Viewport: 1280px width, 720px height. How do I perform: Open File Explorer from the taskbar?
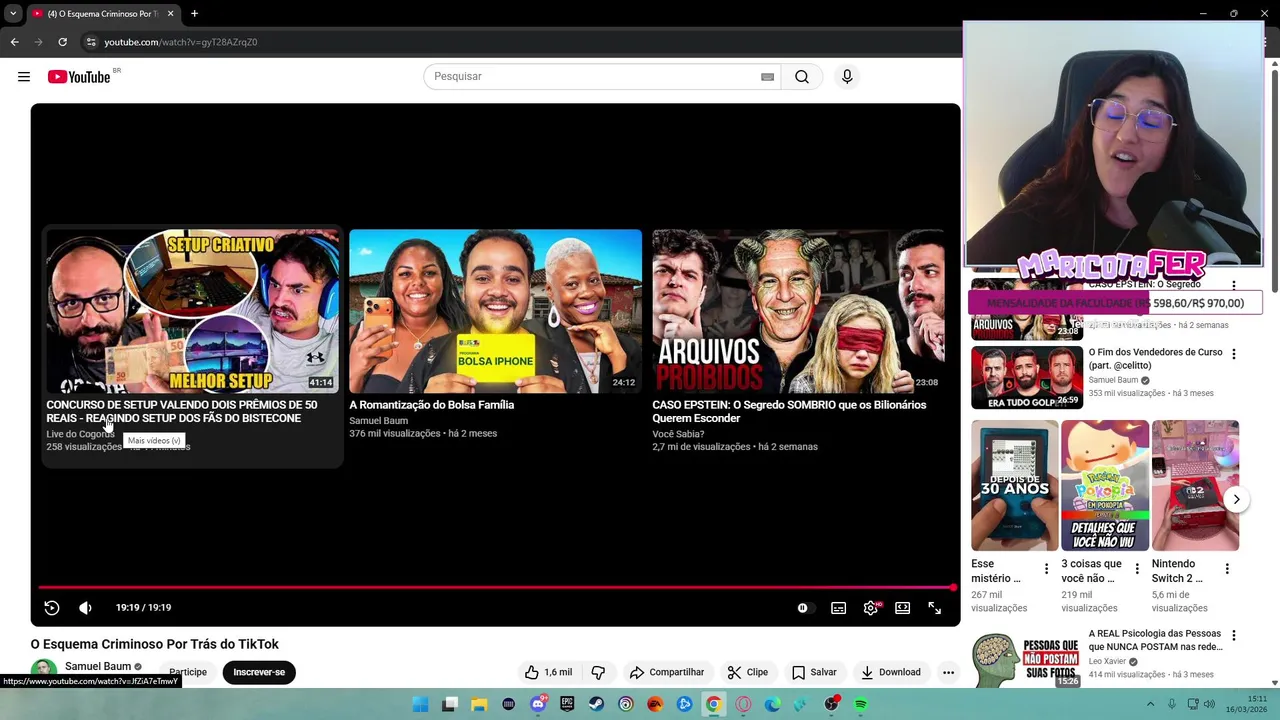tap(479, 704)
